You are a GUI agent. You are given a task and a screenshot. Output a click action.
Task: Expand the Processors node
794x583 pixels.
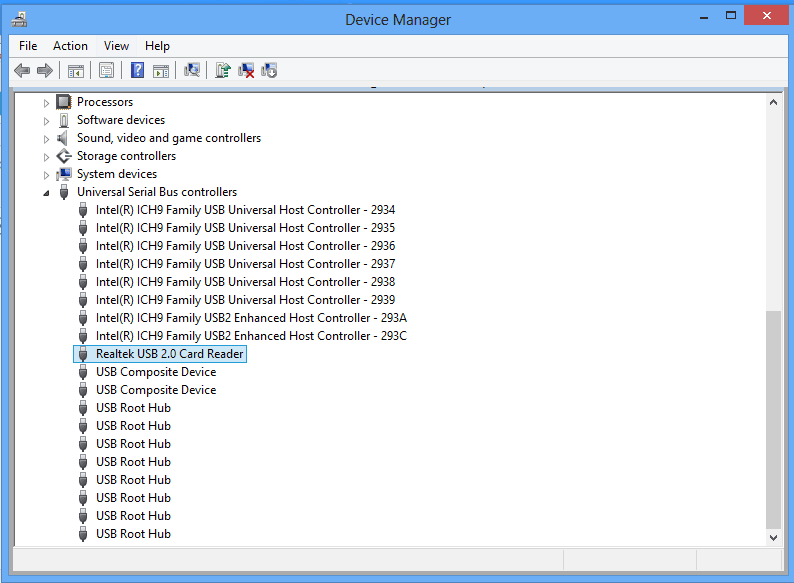coord(46,103)
